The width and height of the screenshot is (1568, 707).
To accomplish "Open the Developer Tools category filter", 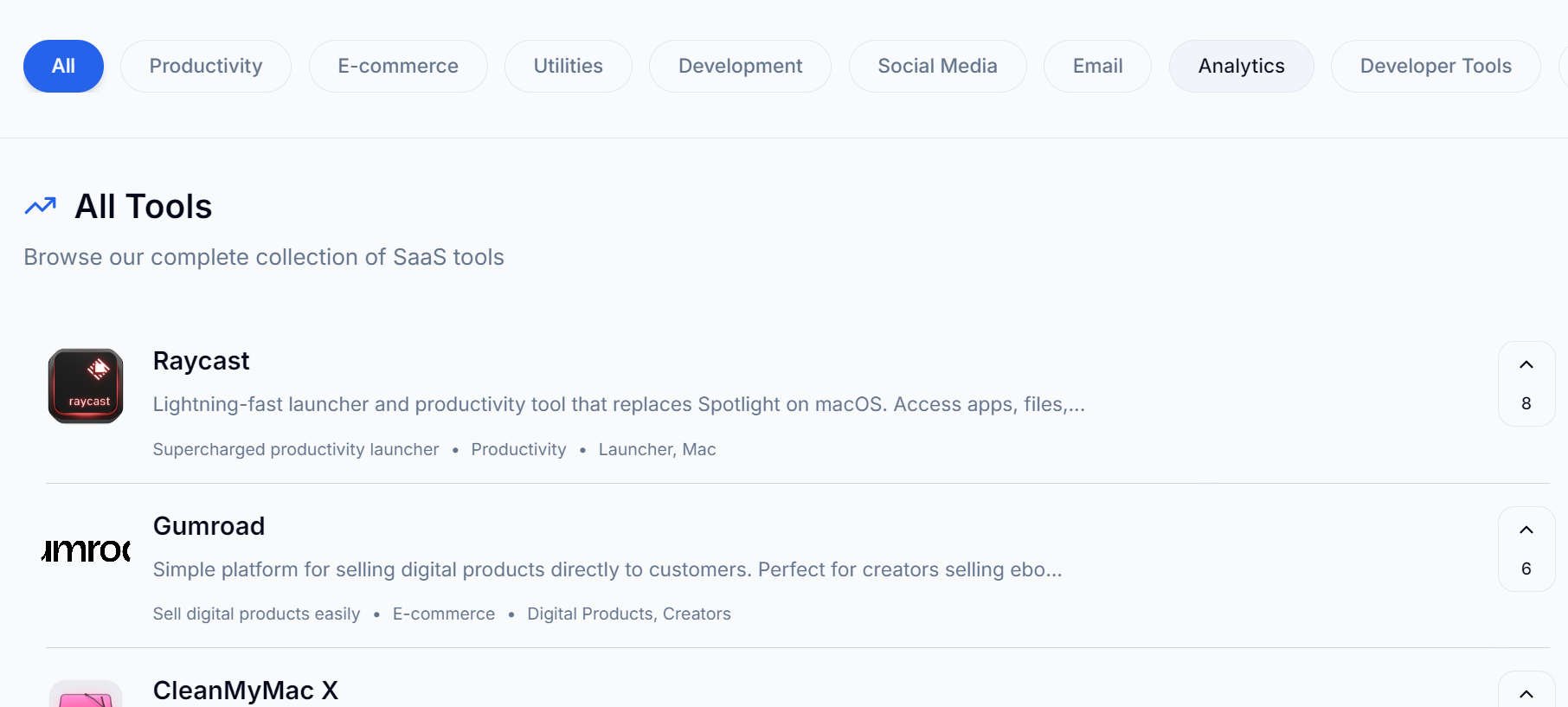I will pos(1435,66).
